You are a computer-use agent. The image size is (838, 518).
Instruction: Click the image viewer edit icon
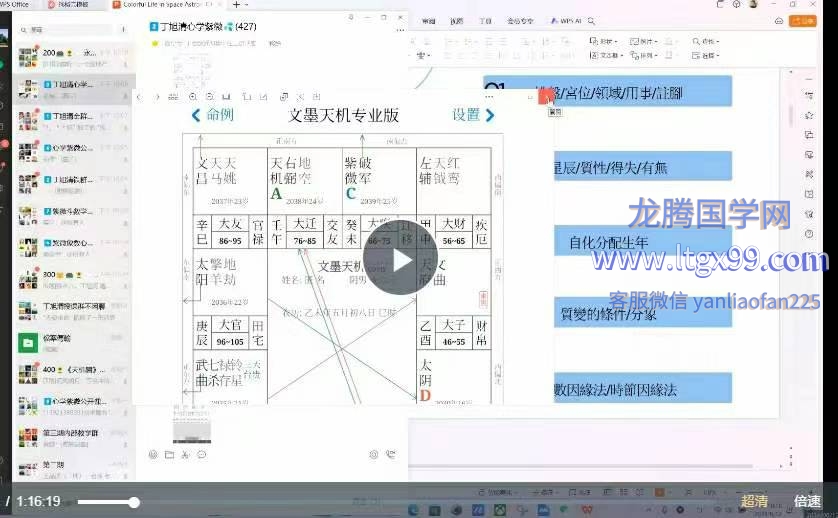pyautogui.click(x=263, y=97)
